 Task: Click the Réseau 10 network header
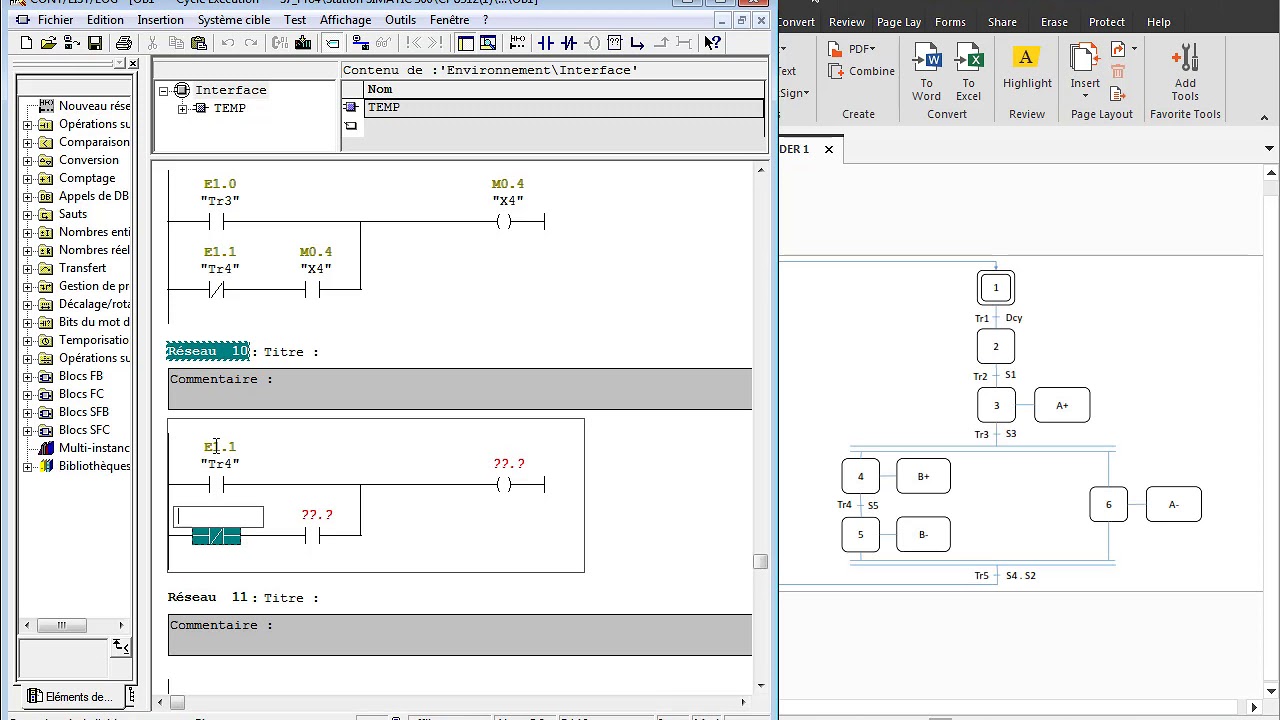tap(208, 352)
